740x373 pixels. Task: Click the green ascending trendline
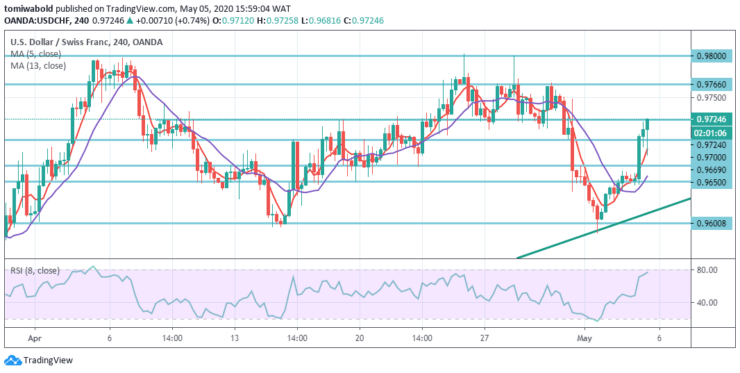tap(604, 228)
